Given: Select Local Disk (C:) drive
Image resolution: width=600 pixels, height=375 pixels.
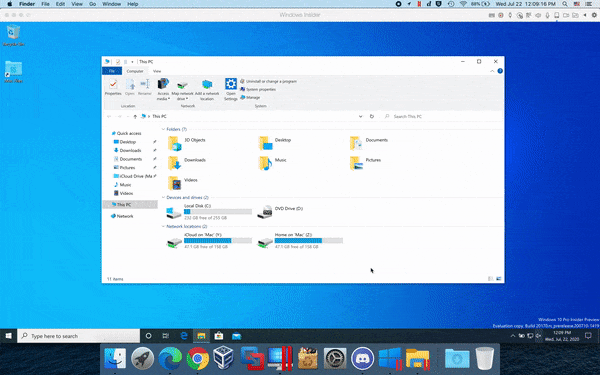Looking at the screenshot, I should pyautogui.click(x=209, y=212).
